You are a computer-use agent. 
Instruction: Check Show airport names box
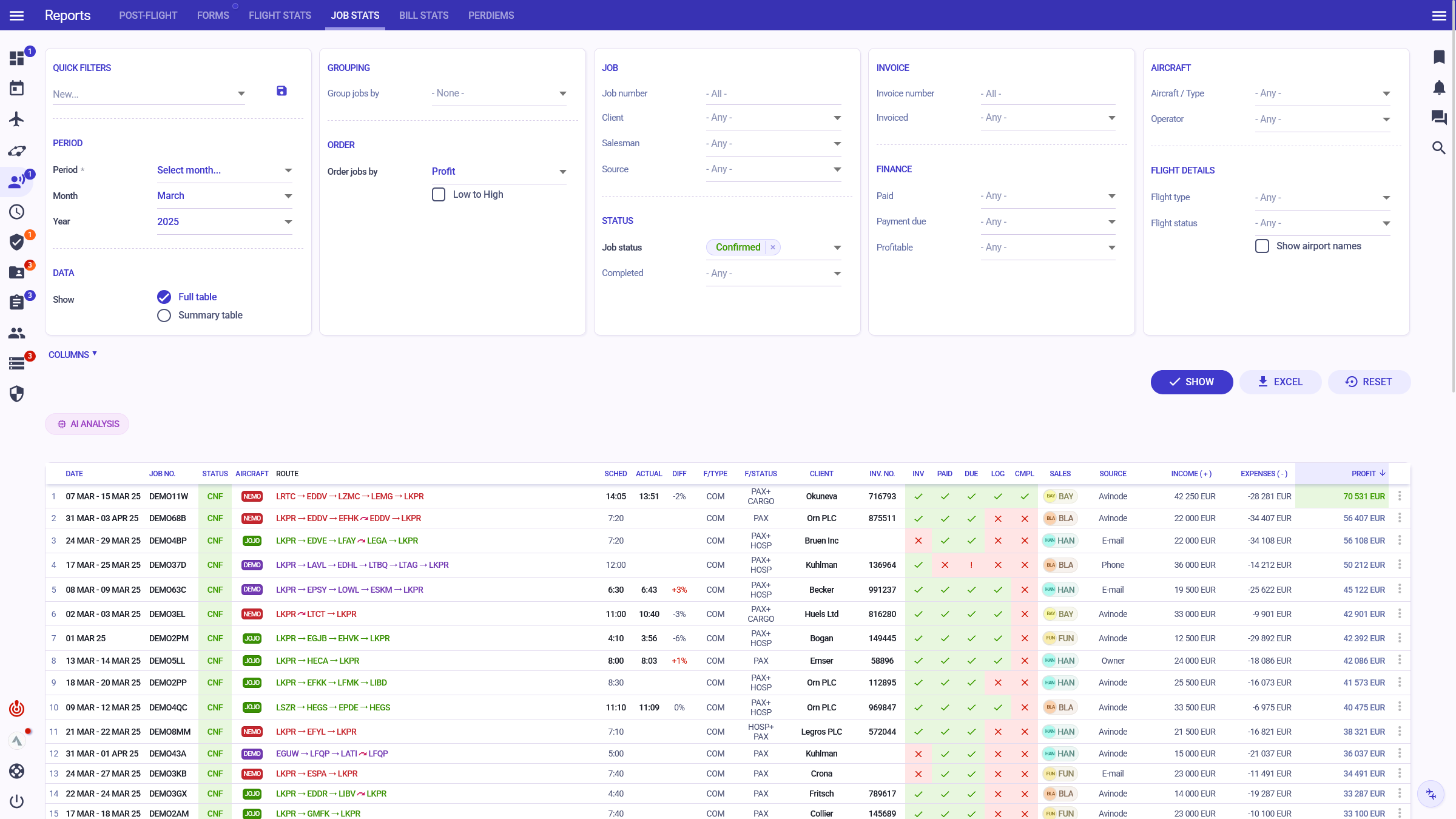click(x=1262, y=246)
